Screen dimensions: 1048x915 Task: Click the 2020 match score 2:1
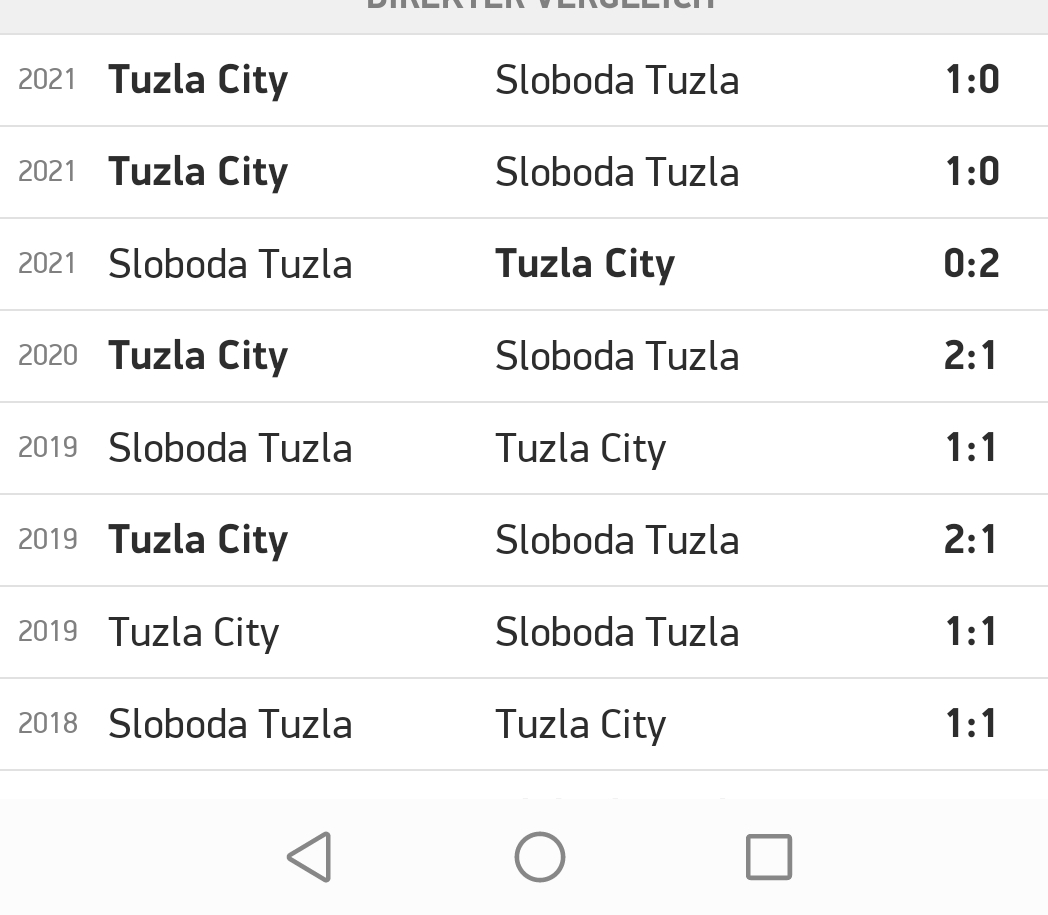pyautogui.click(x=970, y=356)
